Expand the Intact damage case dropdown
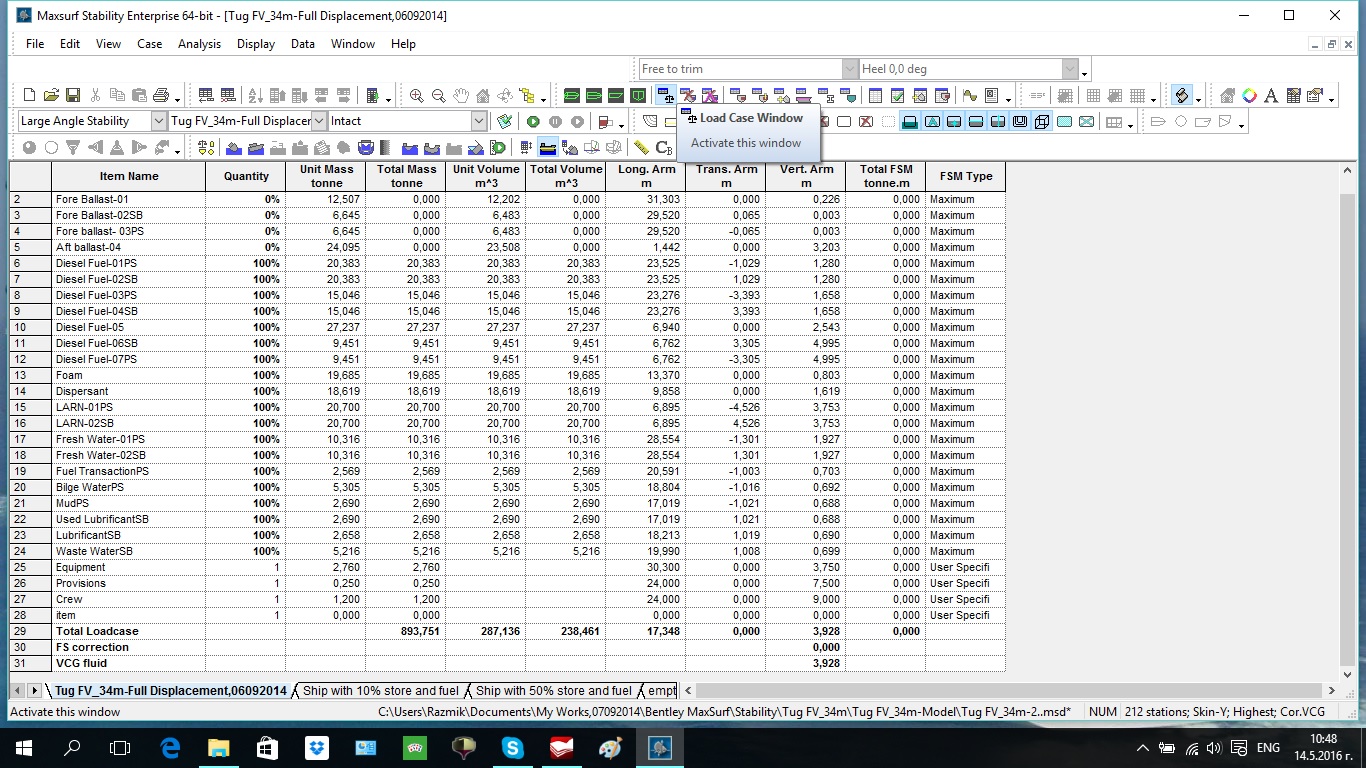 point(479,121)
